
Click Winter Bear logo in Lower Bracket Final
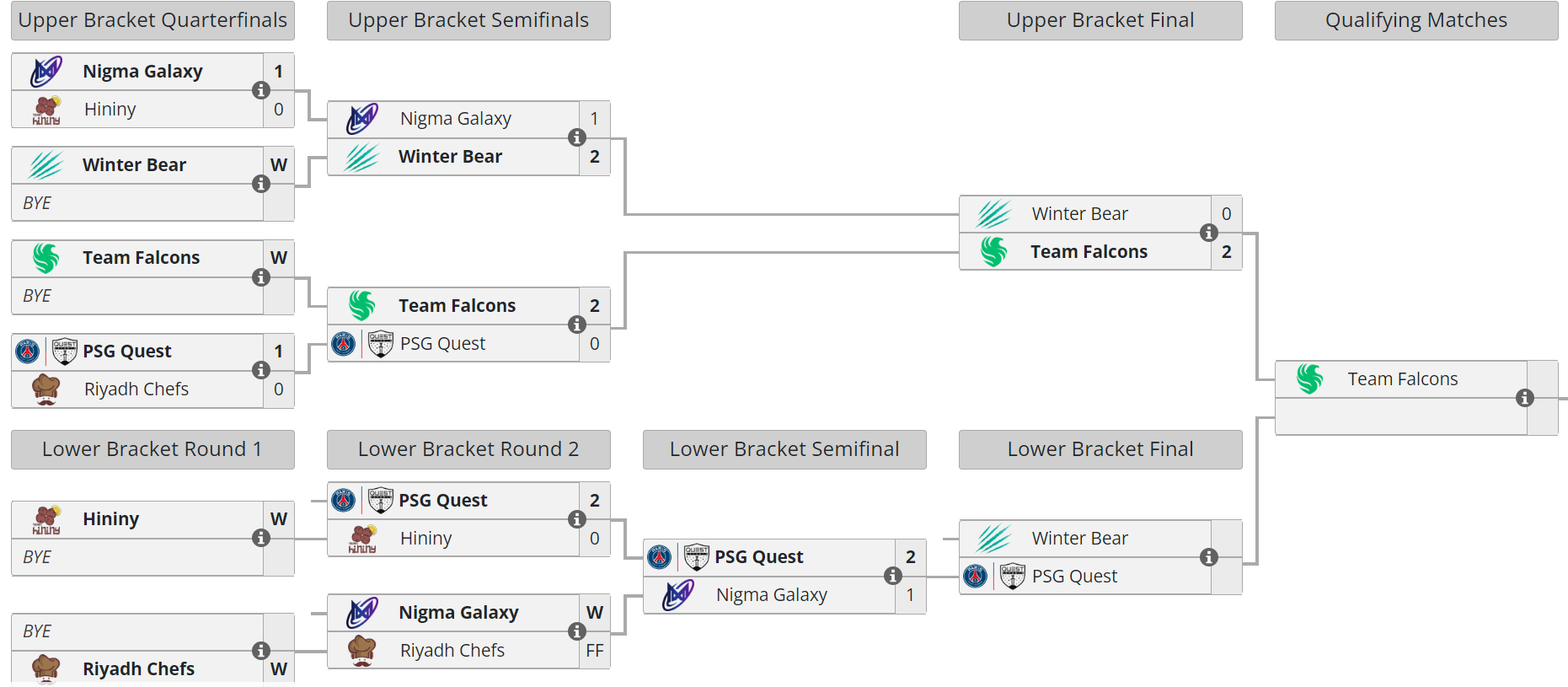click(x=994, y=539)
